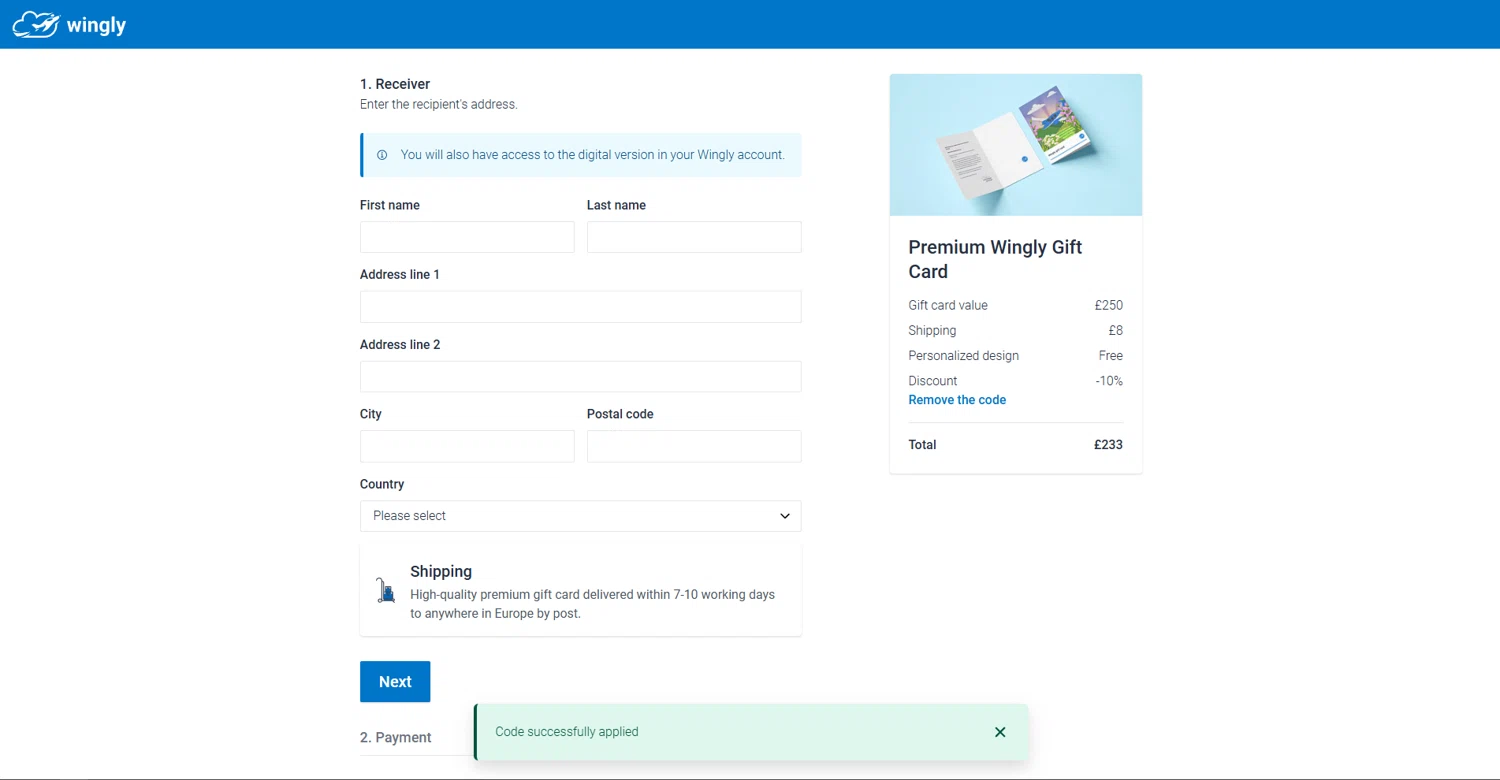Click the 'Gift card value' row label
1500x780 pixels.
click(948, 305)
